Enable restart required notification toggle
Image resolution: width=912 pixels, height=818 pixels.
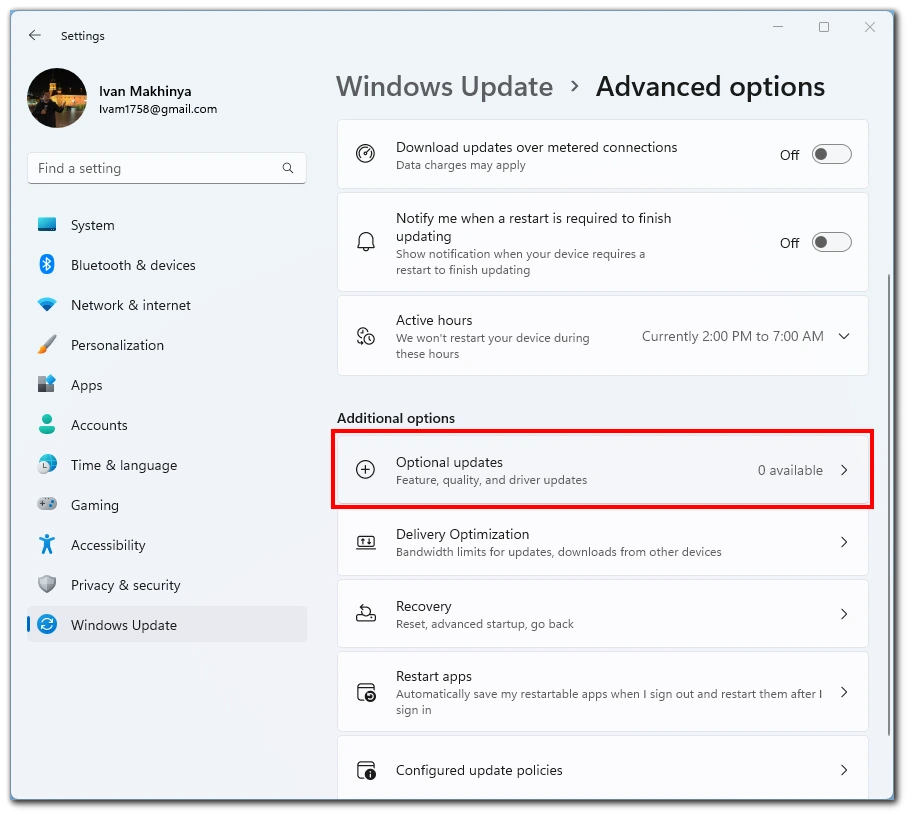(831, 243)
